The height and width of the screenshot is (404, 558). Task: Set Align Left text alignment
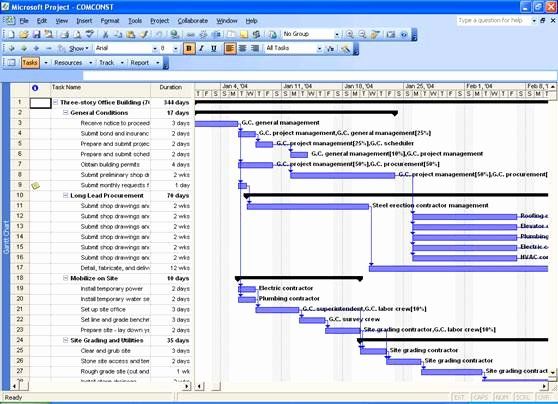pos(230,48)
